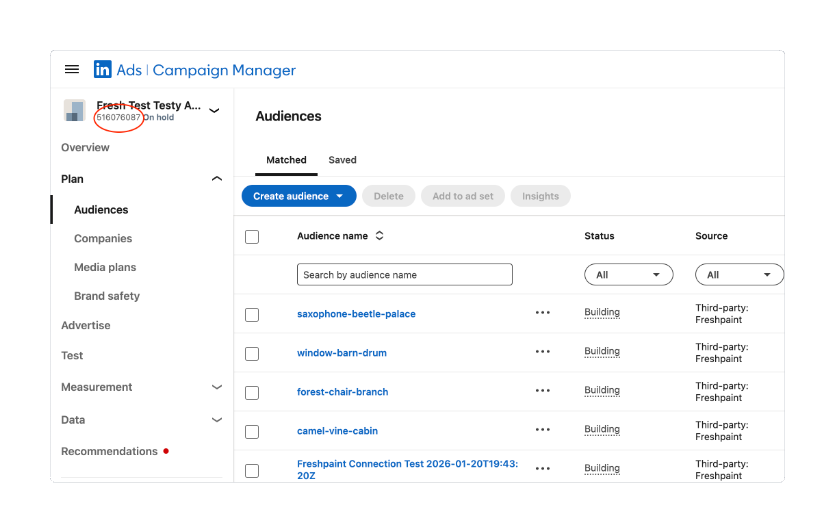Switch to the Saved tab
The width and height of the screenshot is (835, 532).
coord(342,160)
